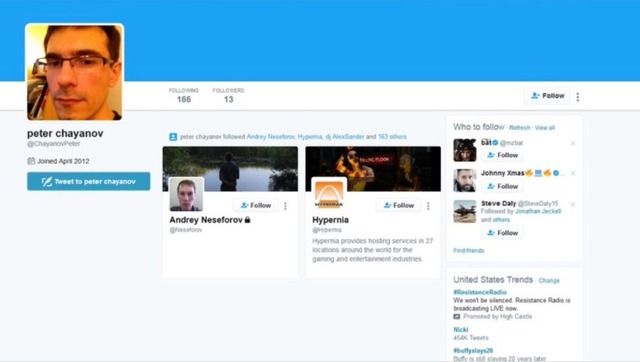Viewport: 640px width, 362px height.
Task: Click the @ChayanovPeter handle
Action: [53, 144]
